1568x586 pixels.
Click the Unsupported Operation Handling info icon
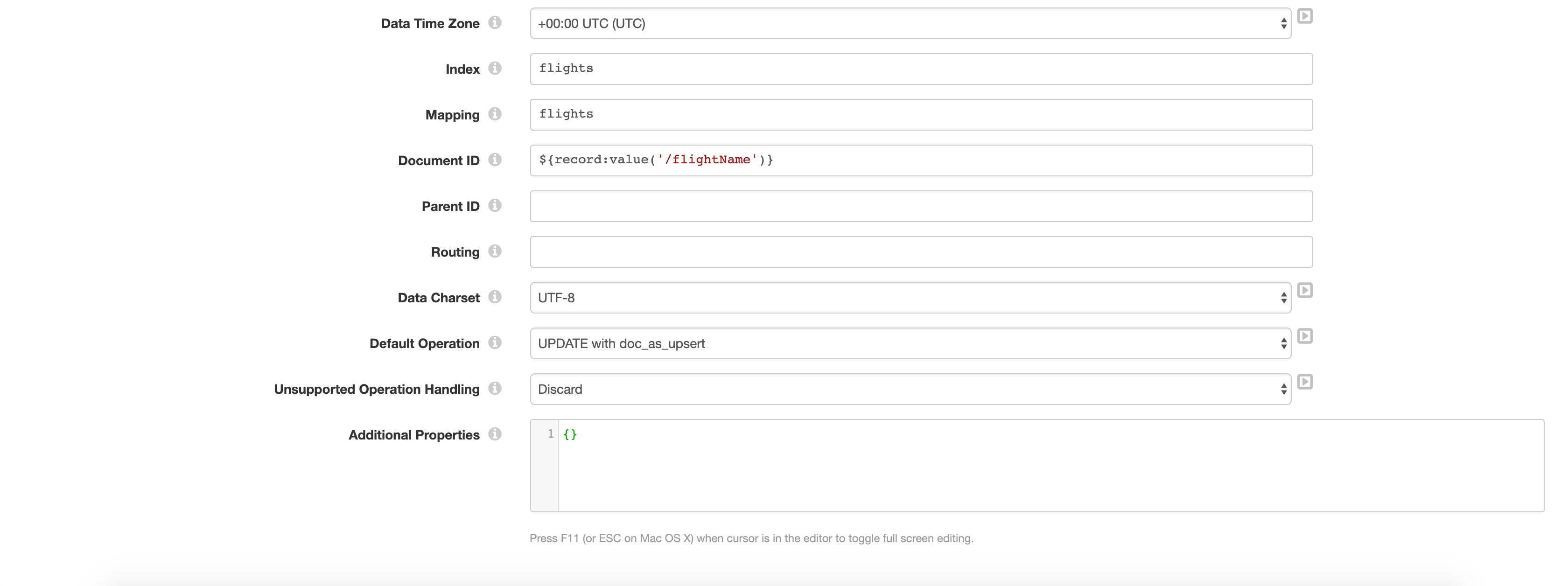tap(495, 388)
